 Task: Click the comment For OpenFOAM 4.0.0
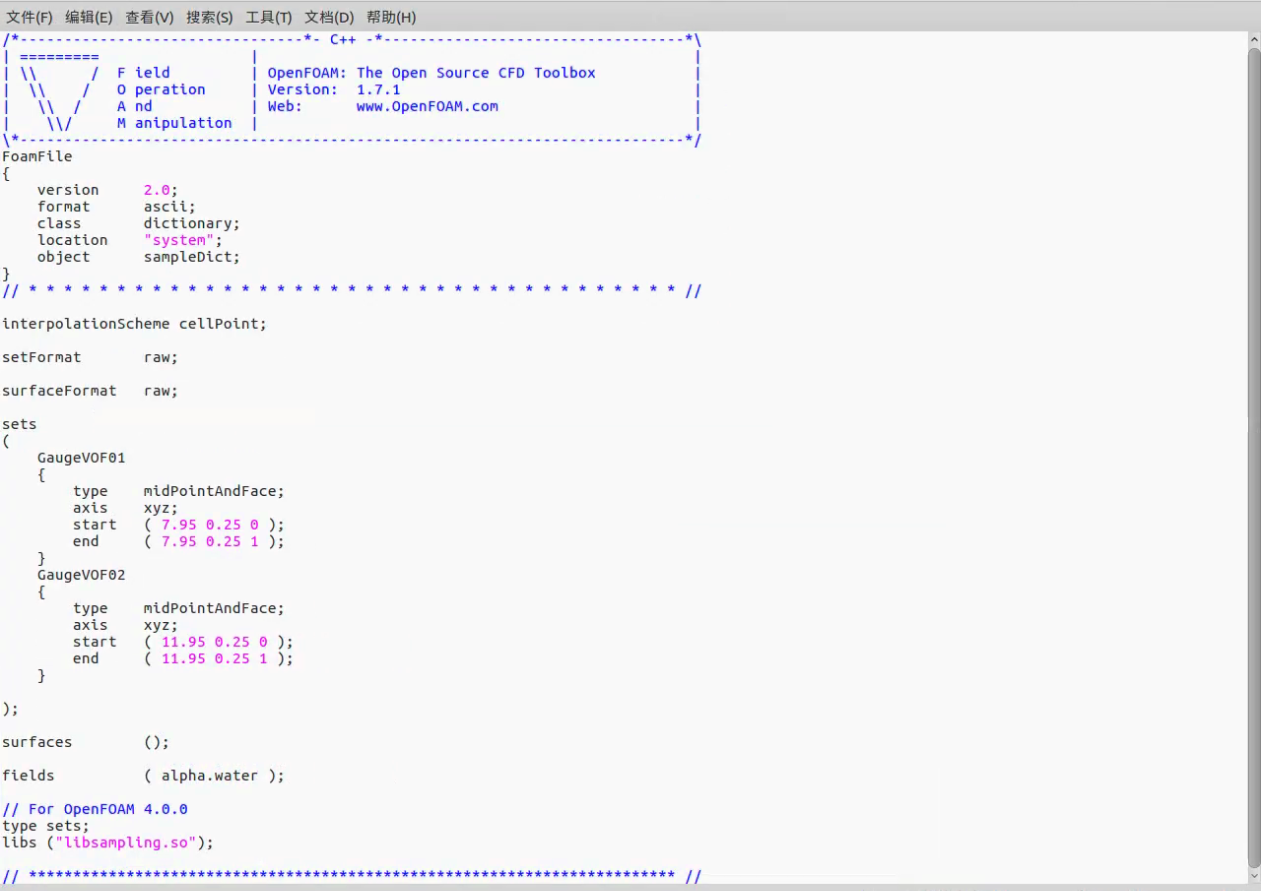(95, 809)
